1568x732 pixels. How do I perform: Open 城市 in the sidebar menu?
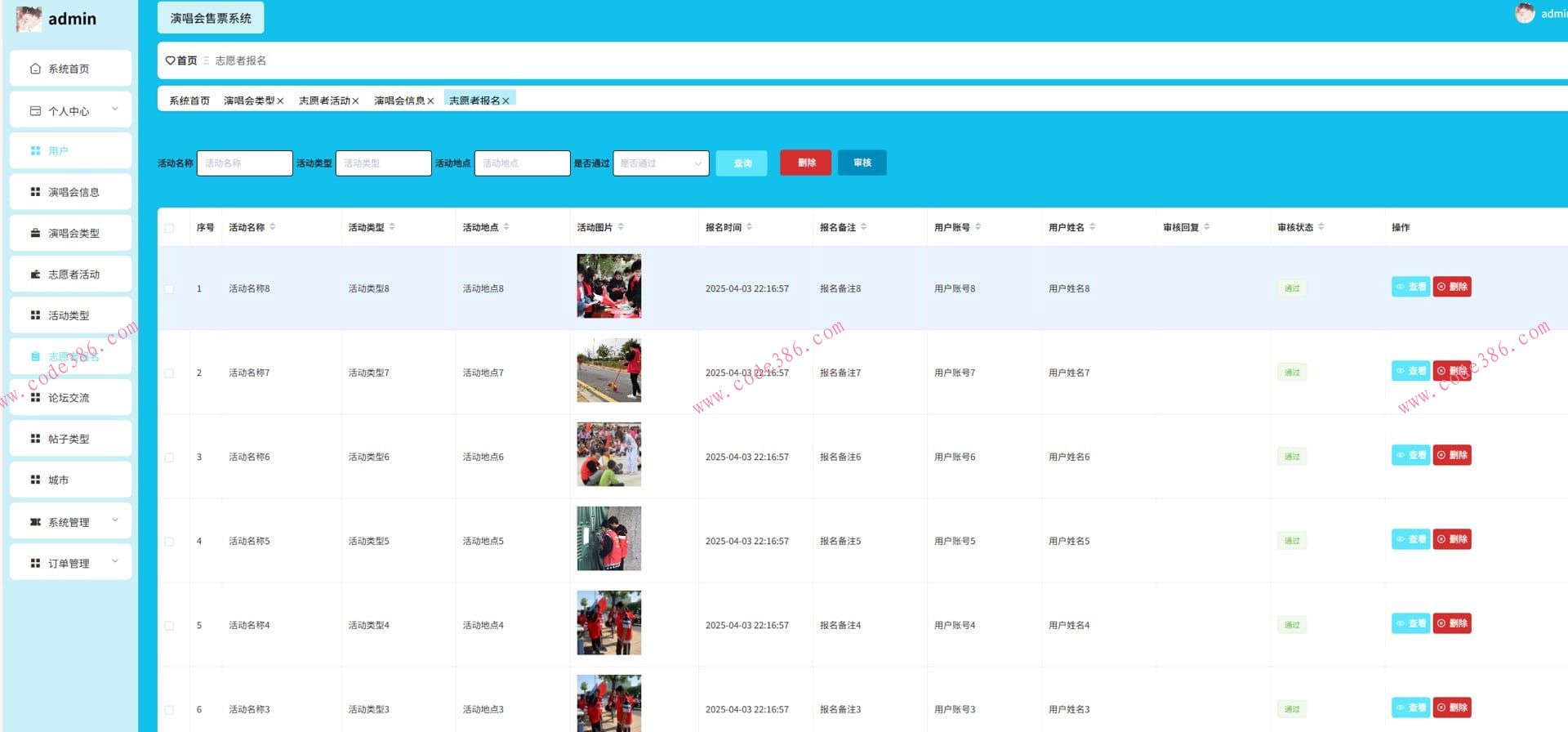59,480
